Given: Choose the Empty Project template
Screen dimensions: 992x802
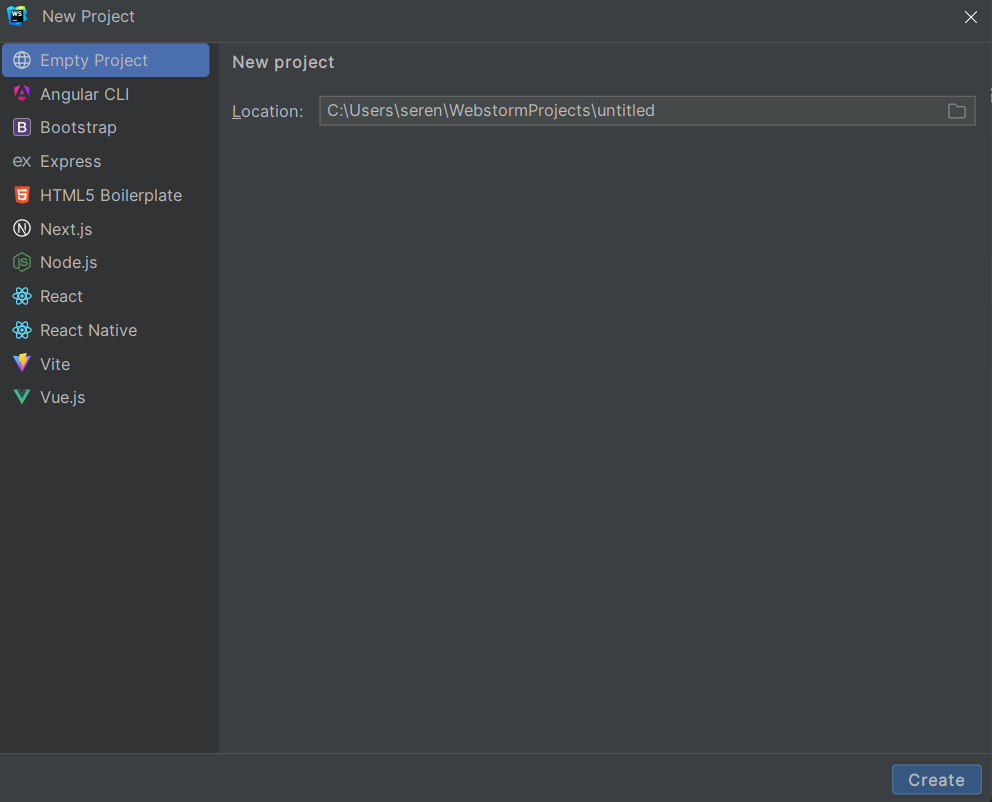Looking at the screenshot, I should [106, 60].
